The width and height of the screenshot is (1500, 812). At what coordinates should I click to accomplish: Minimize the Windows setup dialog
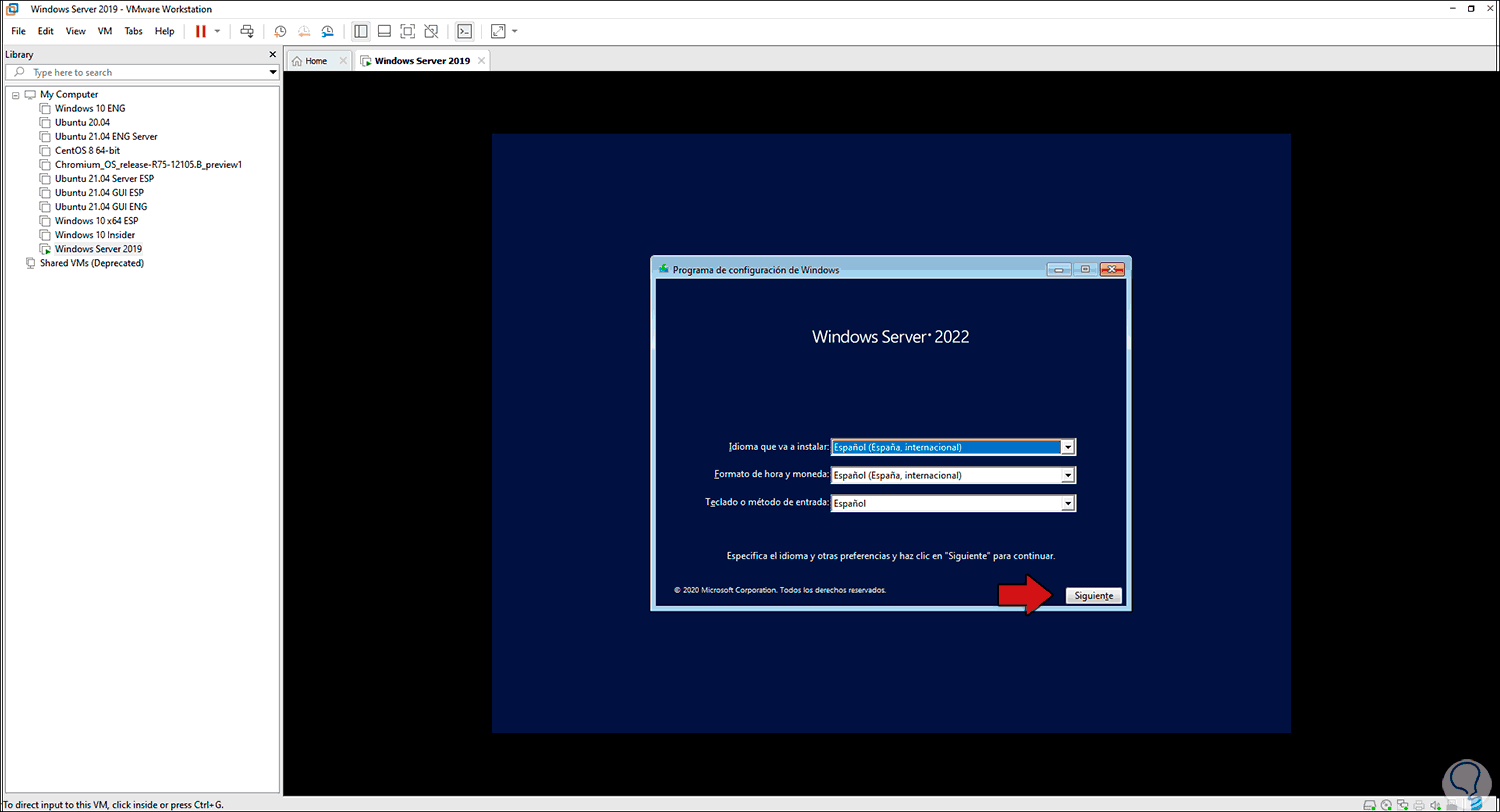point(1059,269)
